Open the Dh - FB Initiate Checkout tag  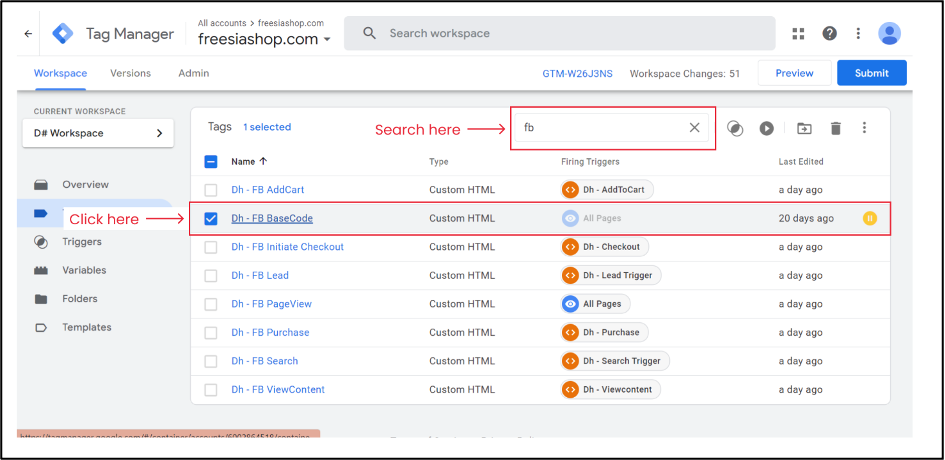click(287, 247)
